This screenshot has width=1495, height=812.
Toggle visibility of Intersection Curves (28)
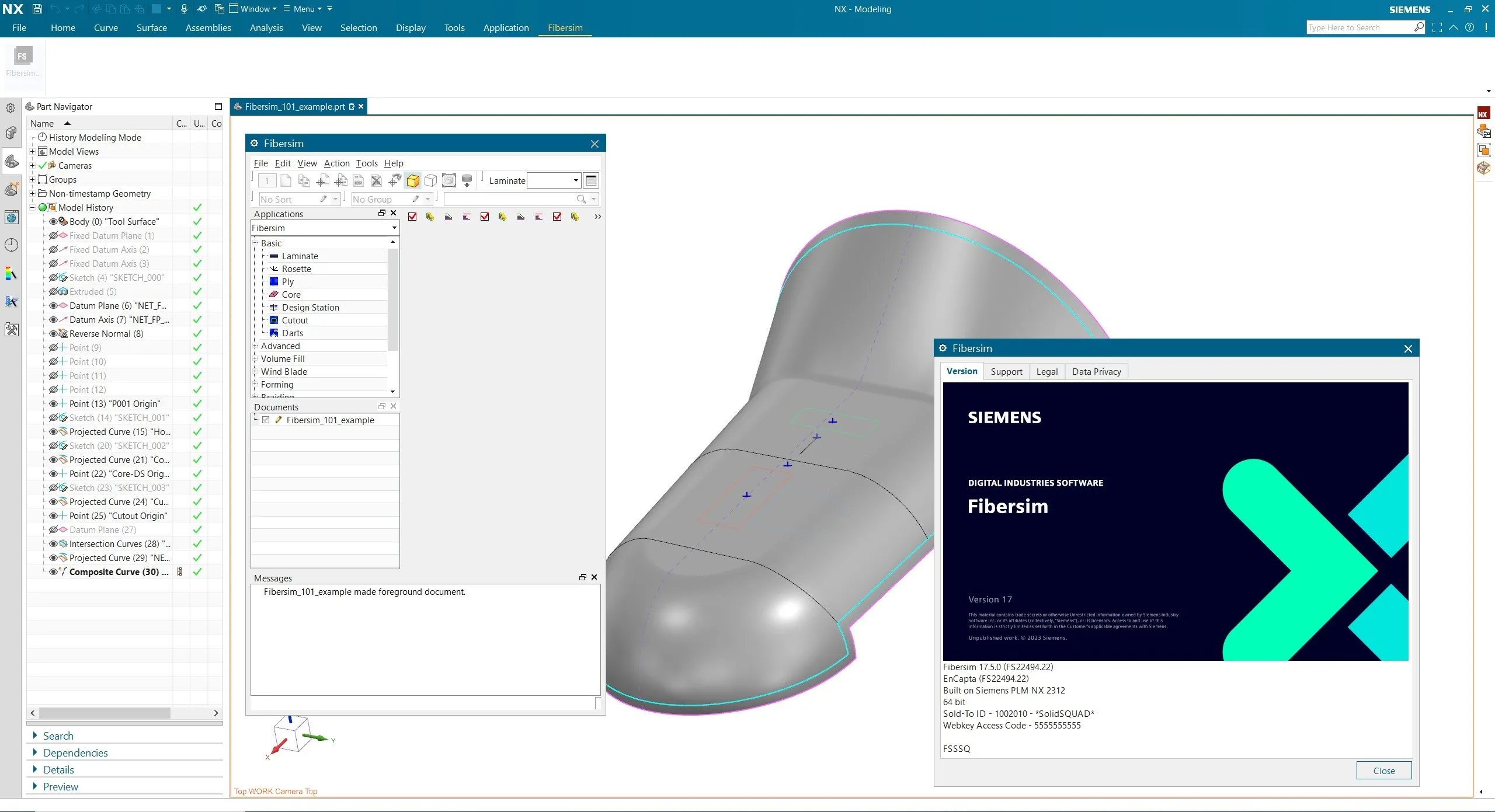point(53,543)
